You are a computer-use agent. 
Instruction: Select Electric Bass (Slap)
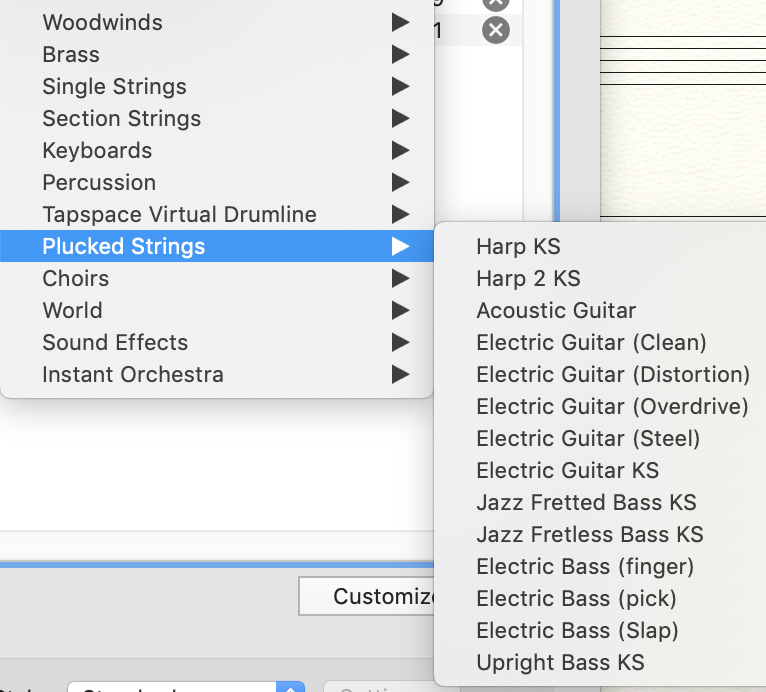coord(577,631)
